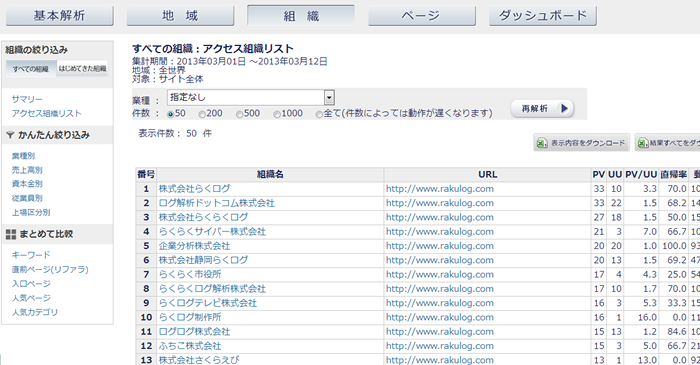The image size is (700, 365).
Task: Sort by the 直帰率 column header
Action: coord(674,174)
